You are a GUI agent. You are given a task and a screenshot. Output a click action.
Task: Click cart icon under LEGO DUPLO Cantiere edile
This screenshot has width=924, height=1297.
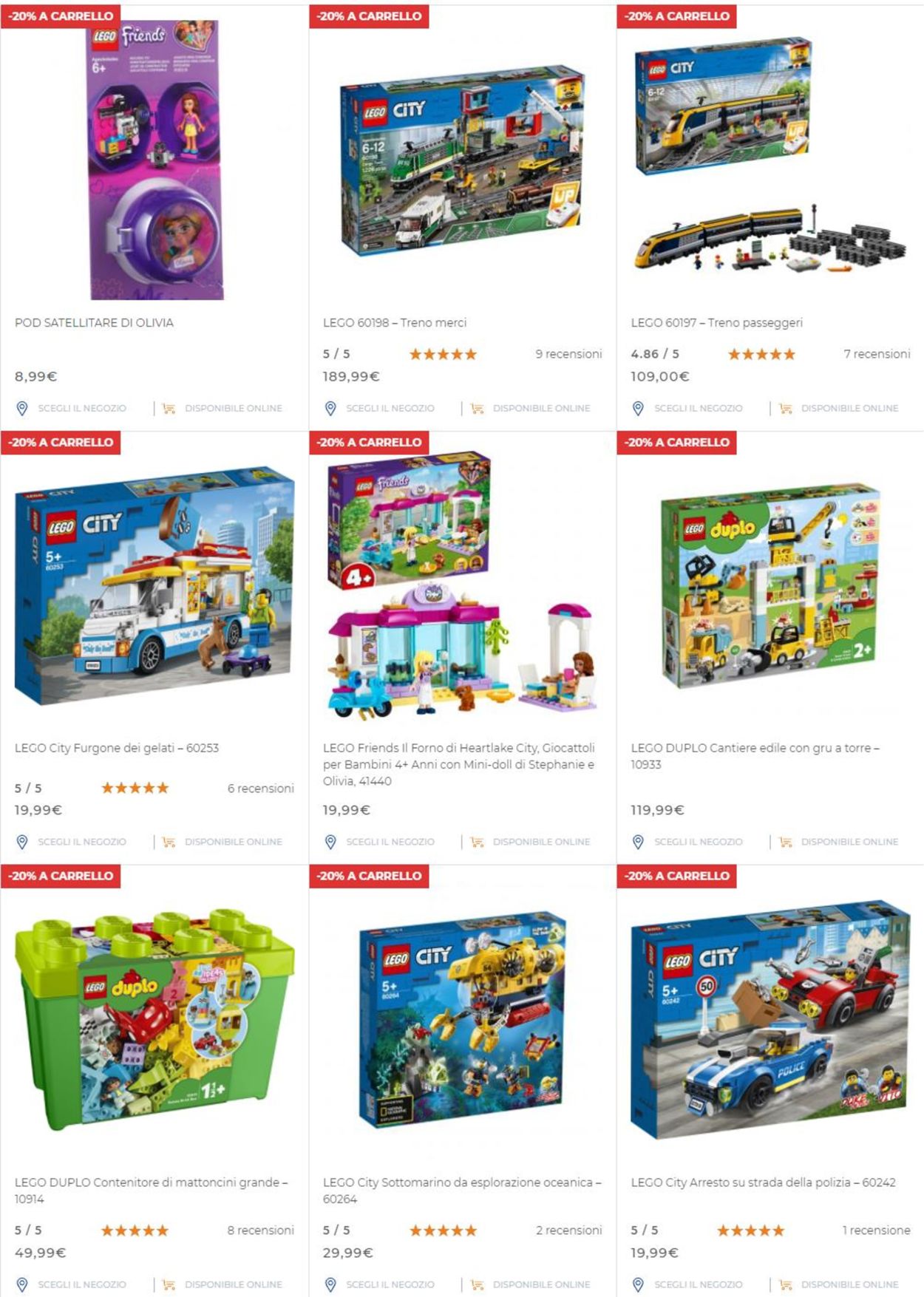pos(785,842)
